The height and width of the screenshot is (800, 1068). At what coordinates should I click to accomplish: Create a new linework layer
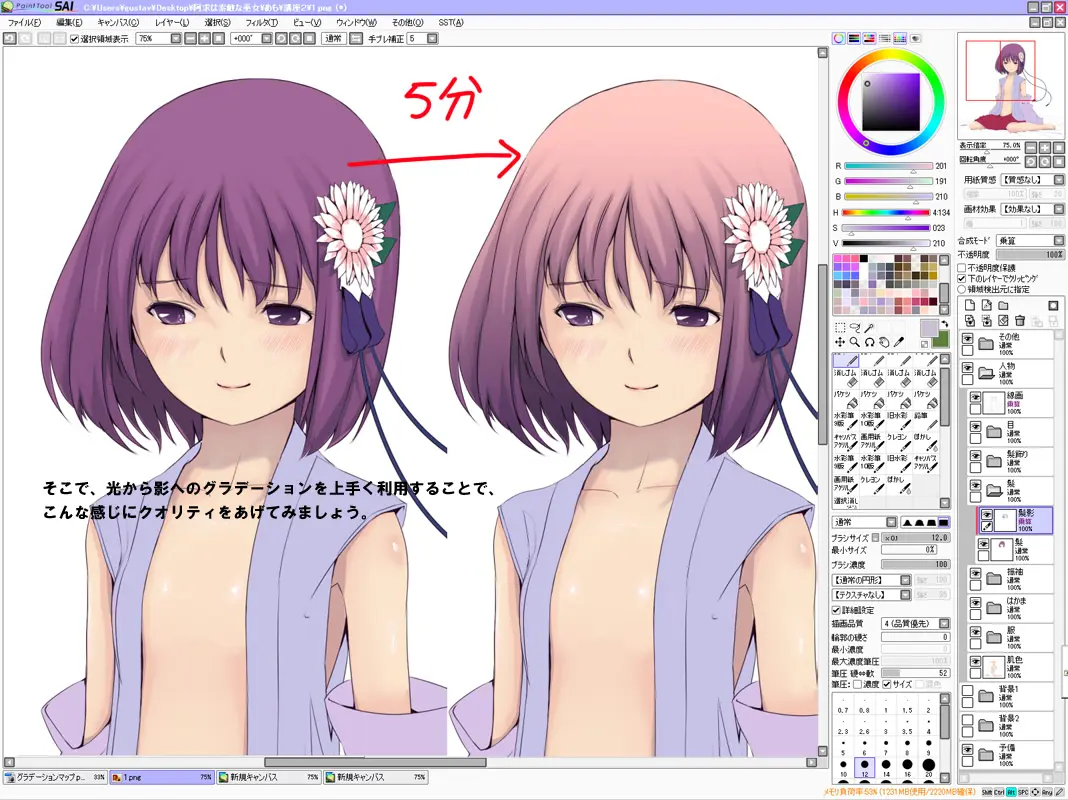click(986, 305)
